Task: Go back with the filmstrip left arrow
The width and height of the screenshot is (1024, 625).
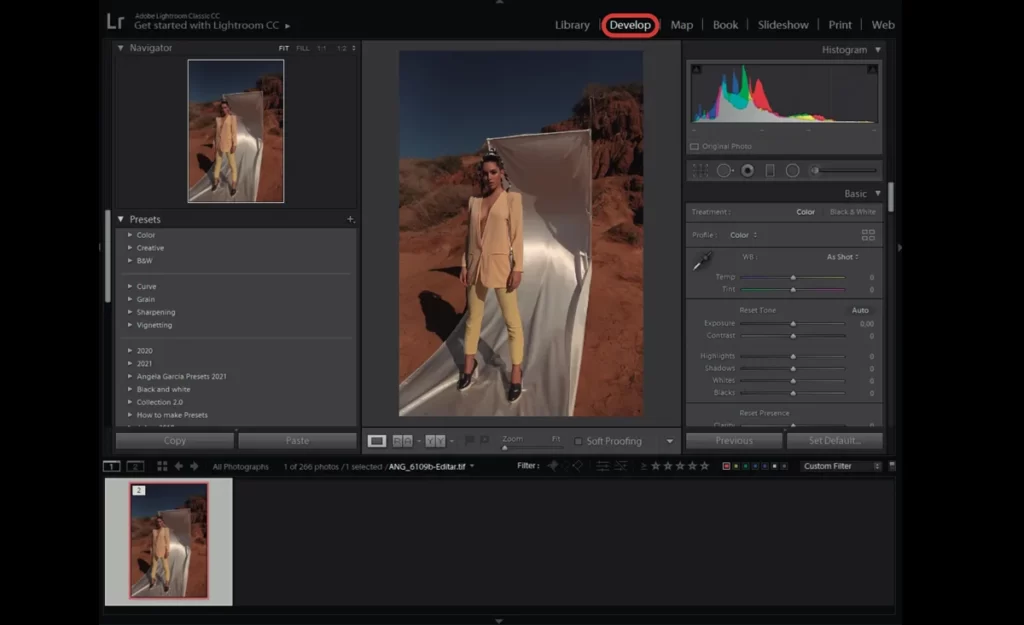Action: click(178, 466)
